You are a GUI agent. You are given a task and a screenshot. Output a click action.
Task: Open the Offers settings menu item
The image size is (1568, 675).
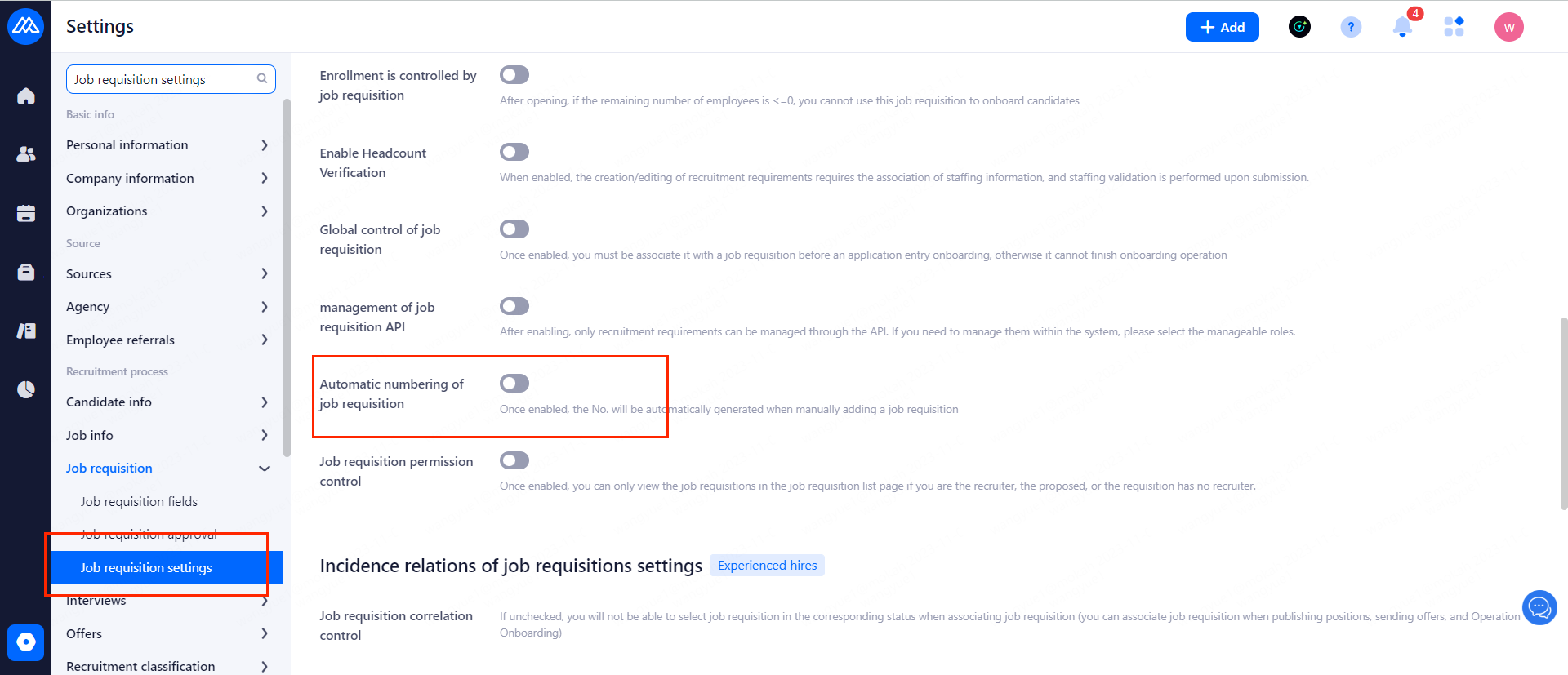coord(84,634)
